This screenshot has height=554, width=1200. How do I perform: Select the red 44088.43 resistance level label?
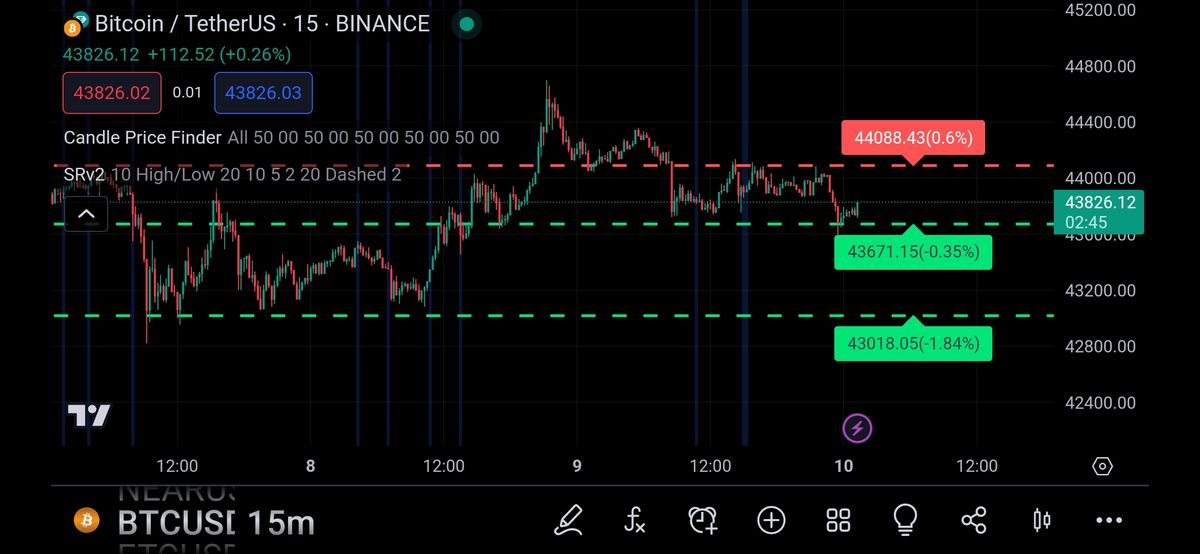click(x=913, y=139)
